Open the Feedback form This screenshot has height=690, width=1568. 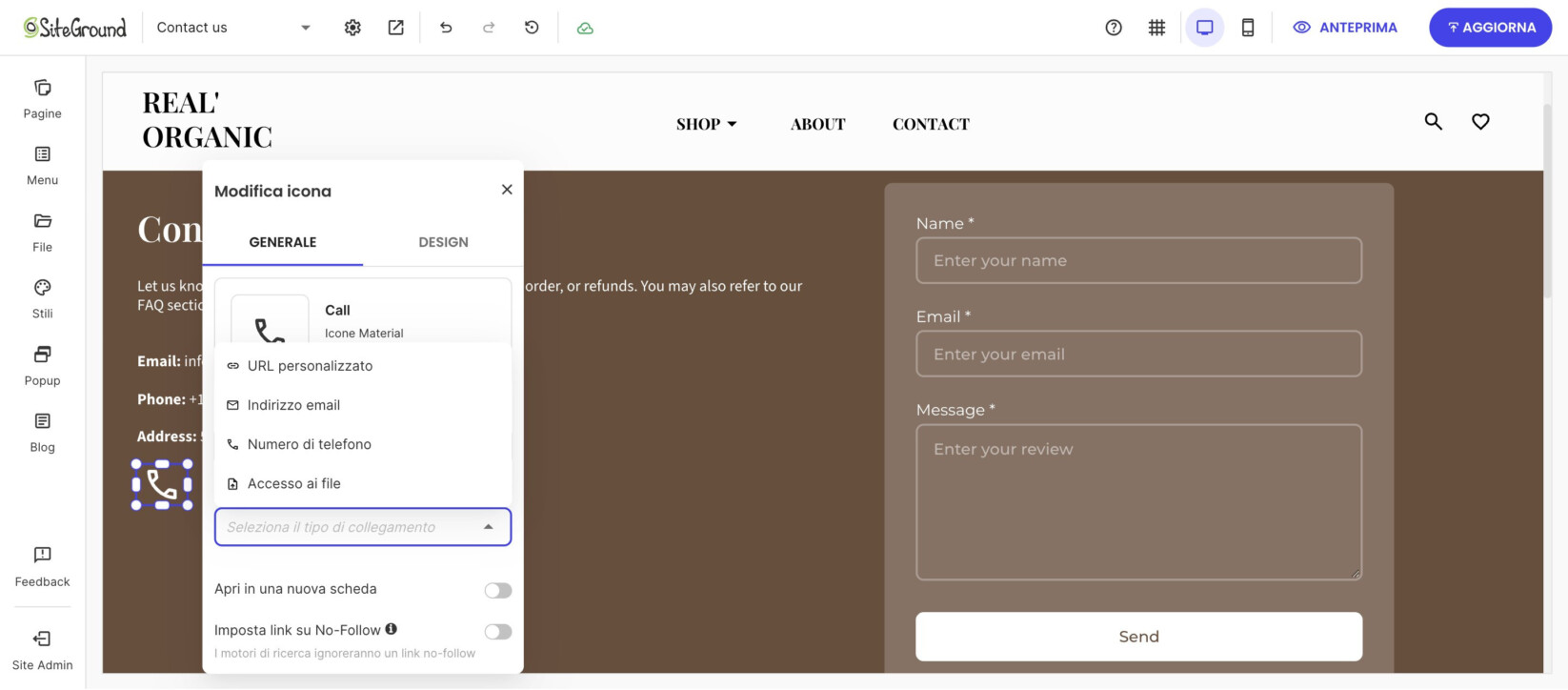(x=42, y=567)
